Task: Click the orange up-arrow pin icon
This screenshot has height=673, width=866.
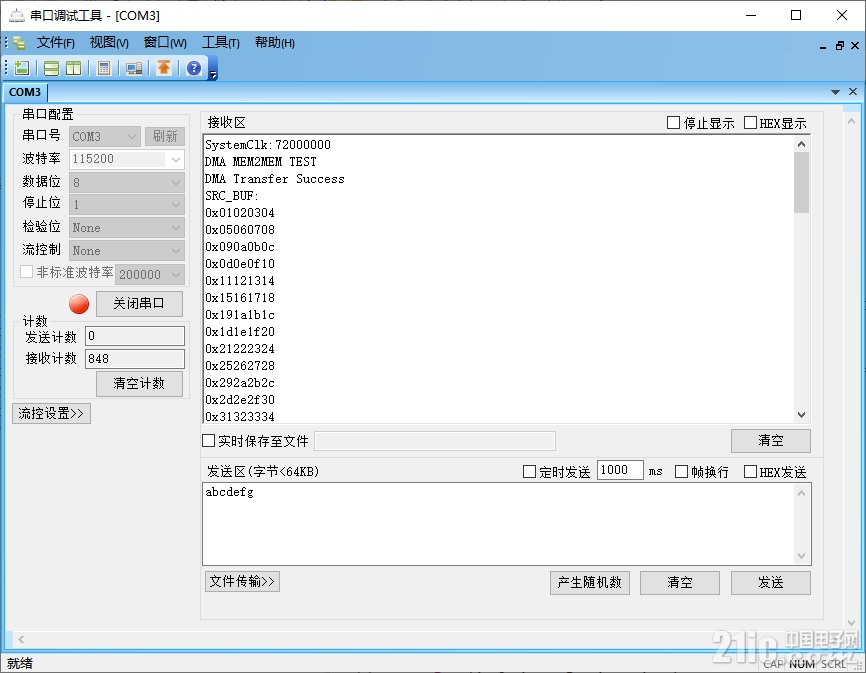Action: click(x=163, y=68)
